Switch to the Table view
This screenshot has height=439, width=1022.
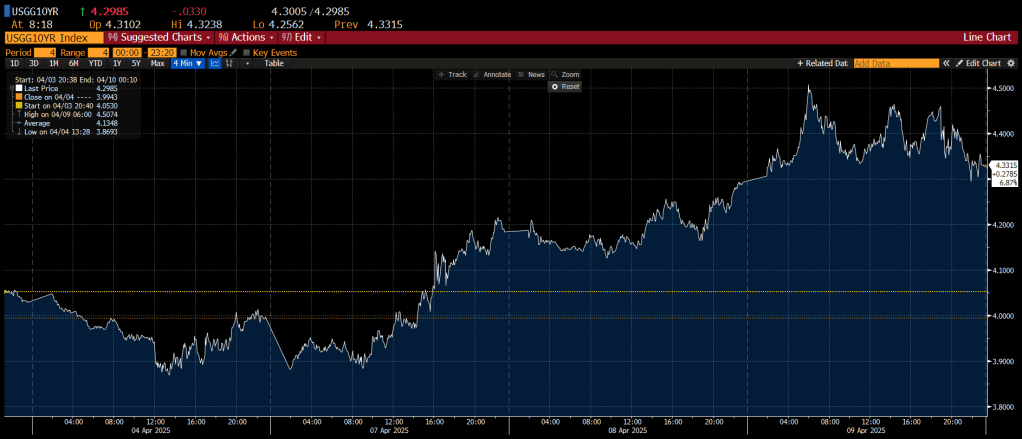pos(273,63)
